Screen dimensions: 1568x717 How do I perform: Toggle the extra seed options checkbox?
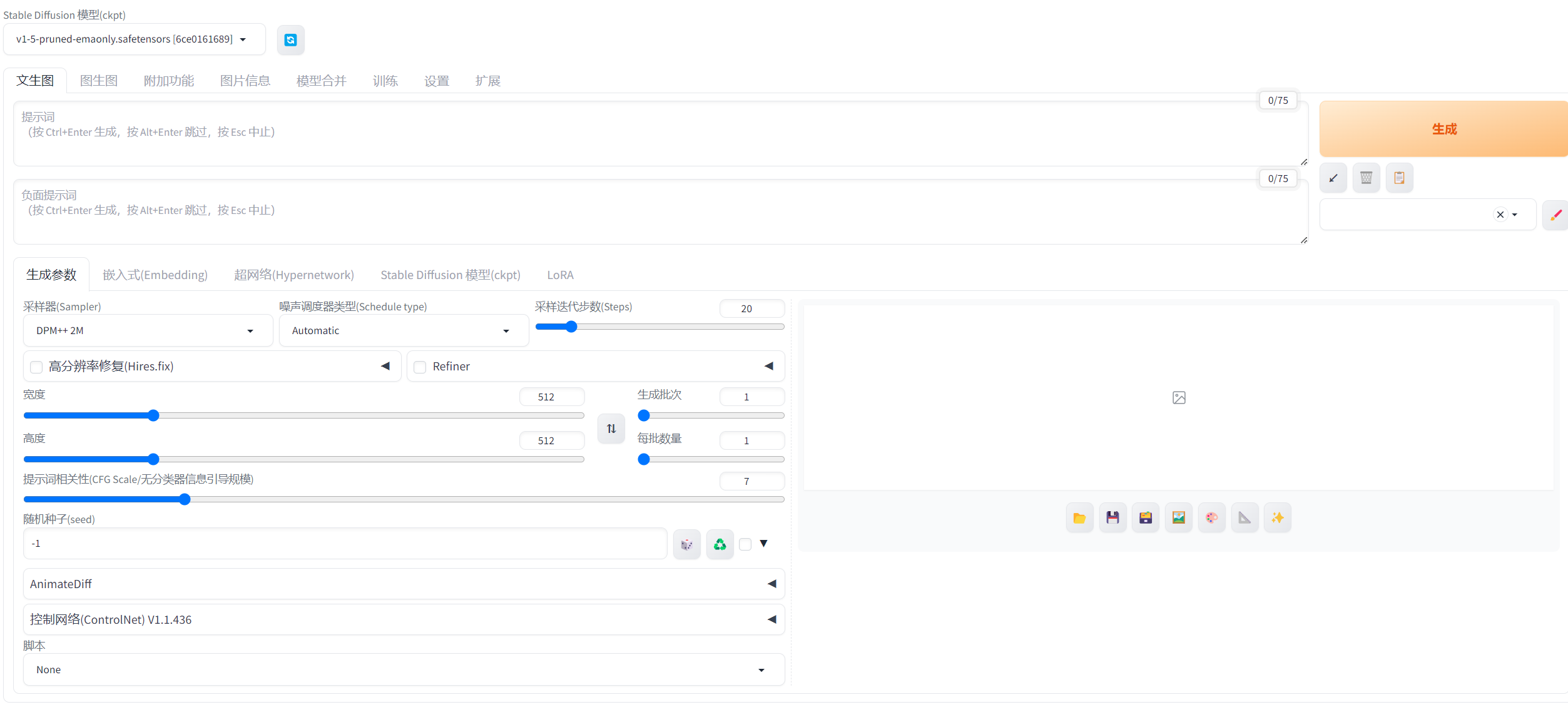pos(745,544)
